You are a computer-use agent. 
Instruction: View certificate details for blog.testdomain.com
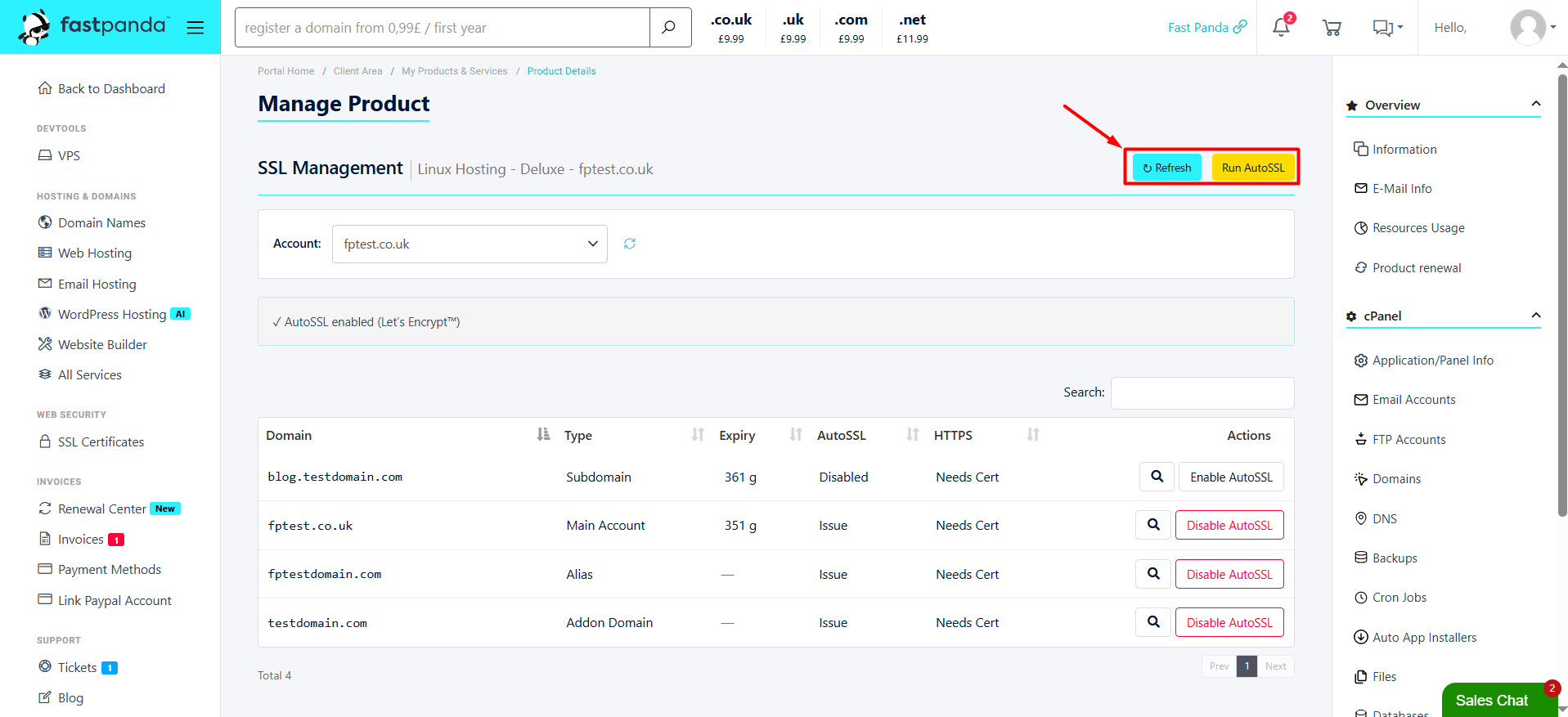click(1157, 477)
